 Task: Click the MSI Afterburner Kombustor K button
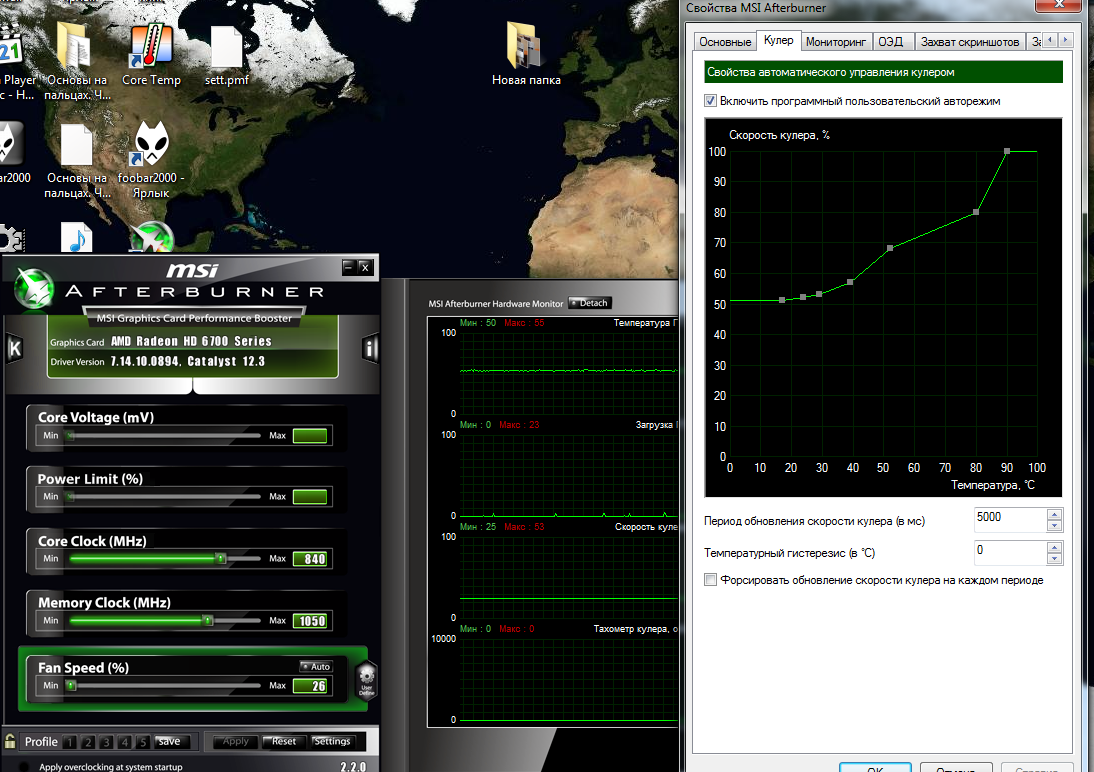[15, 348]
